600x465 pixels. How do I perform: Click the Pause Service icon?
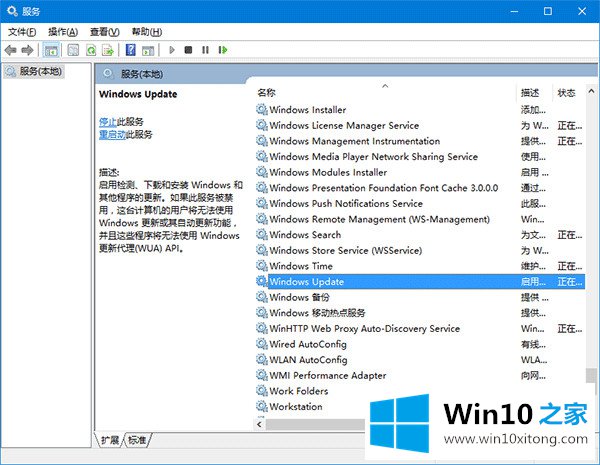click(205, 50)
